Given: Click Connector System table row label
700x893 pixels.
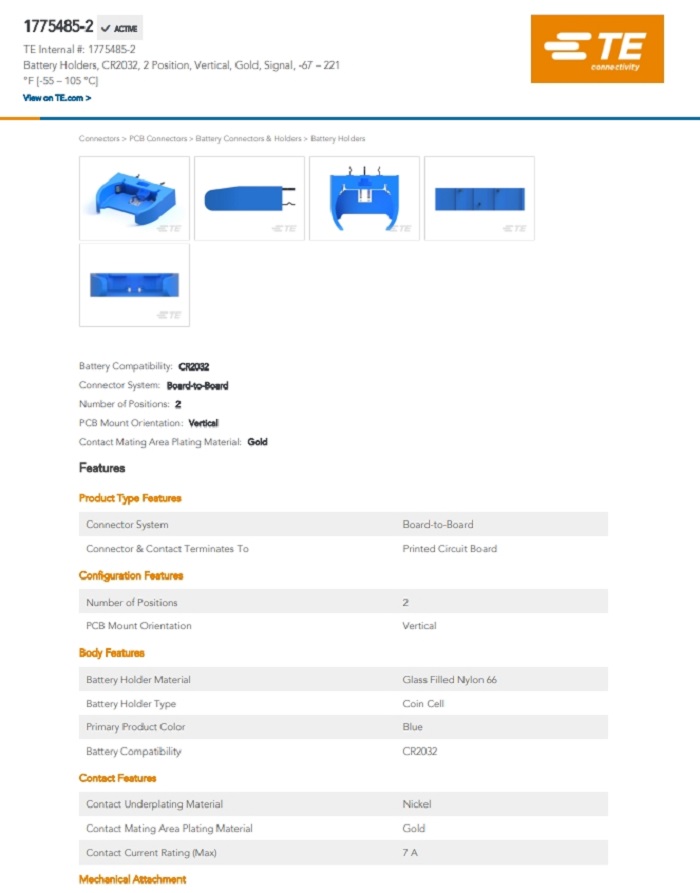Looking at the screenshot, I should [127, 525].
